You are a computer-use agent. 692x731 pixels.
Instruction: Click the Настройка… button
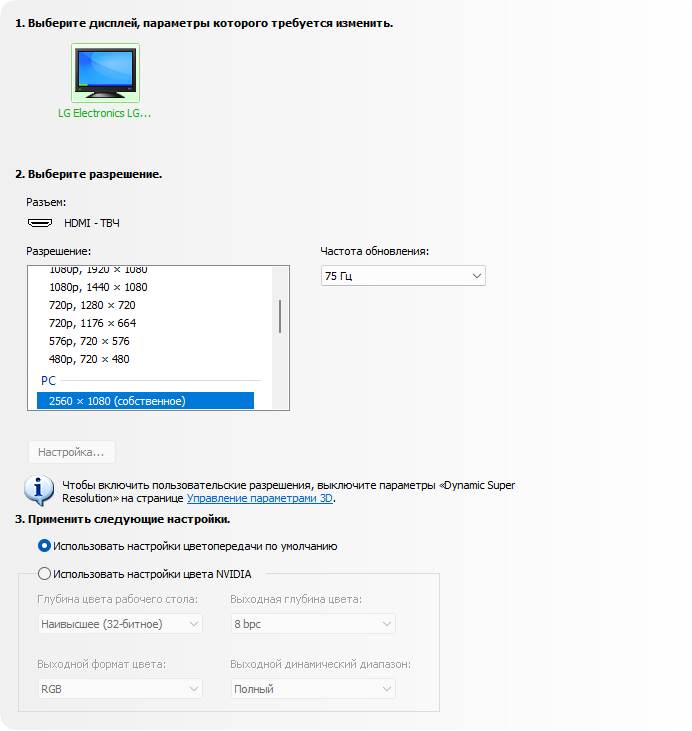[x=72, y=452]
